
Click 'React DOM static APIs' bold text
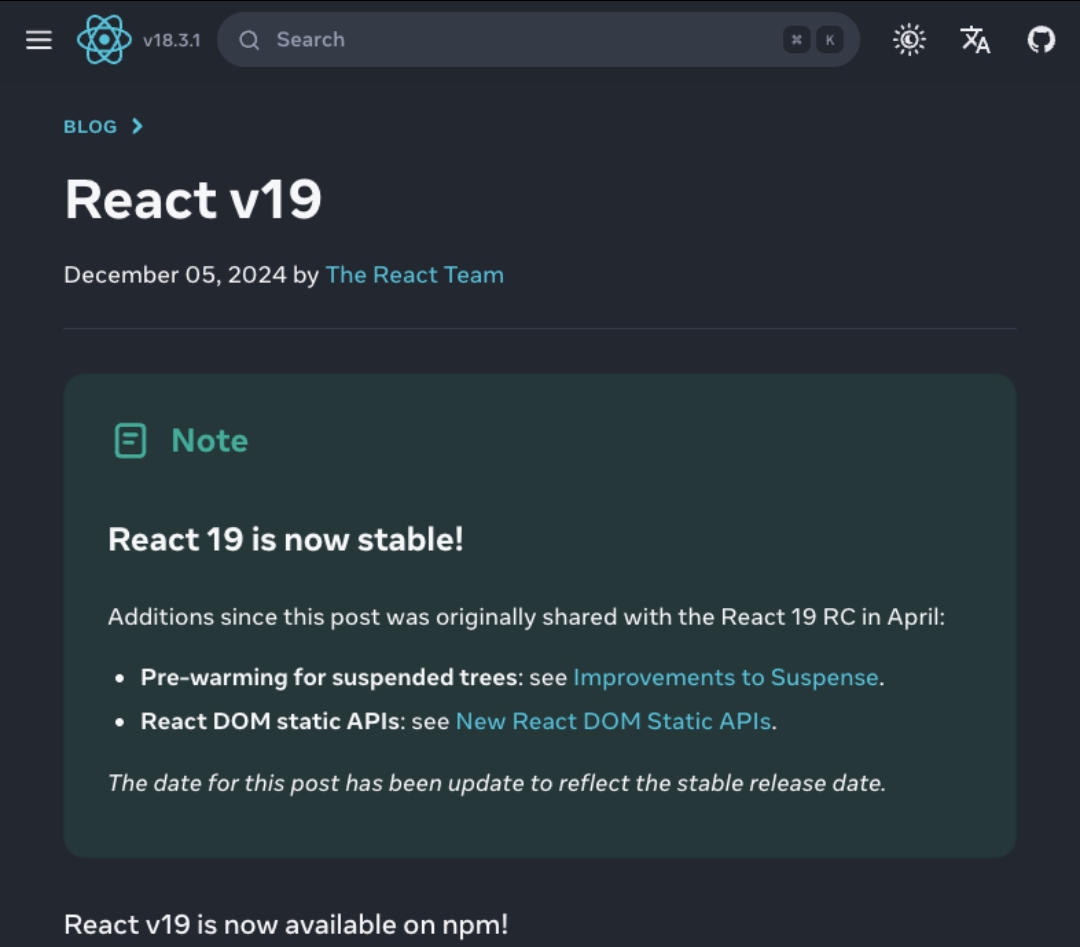tap(271, 721)
